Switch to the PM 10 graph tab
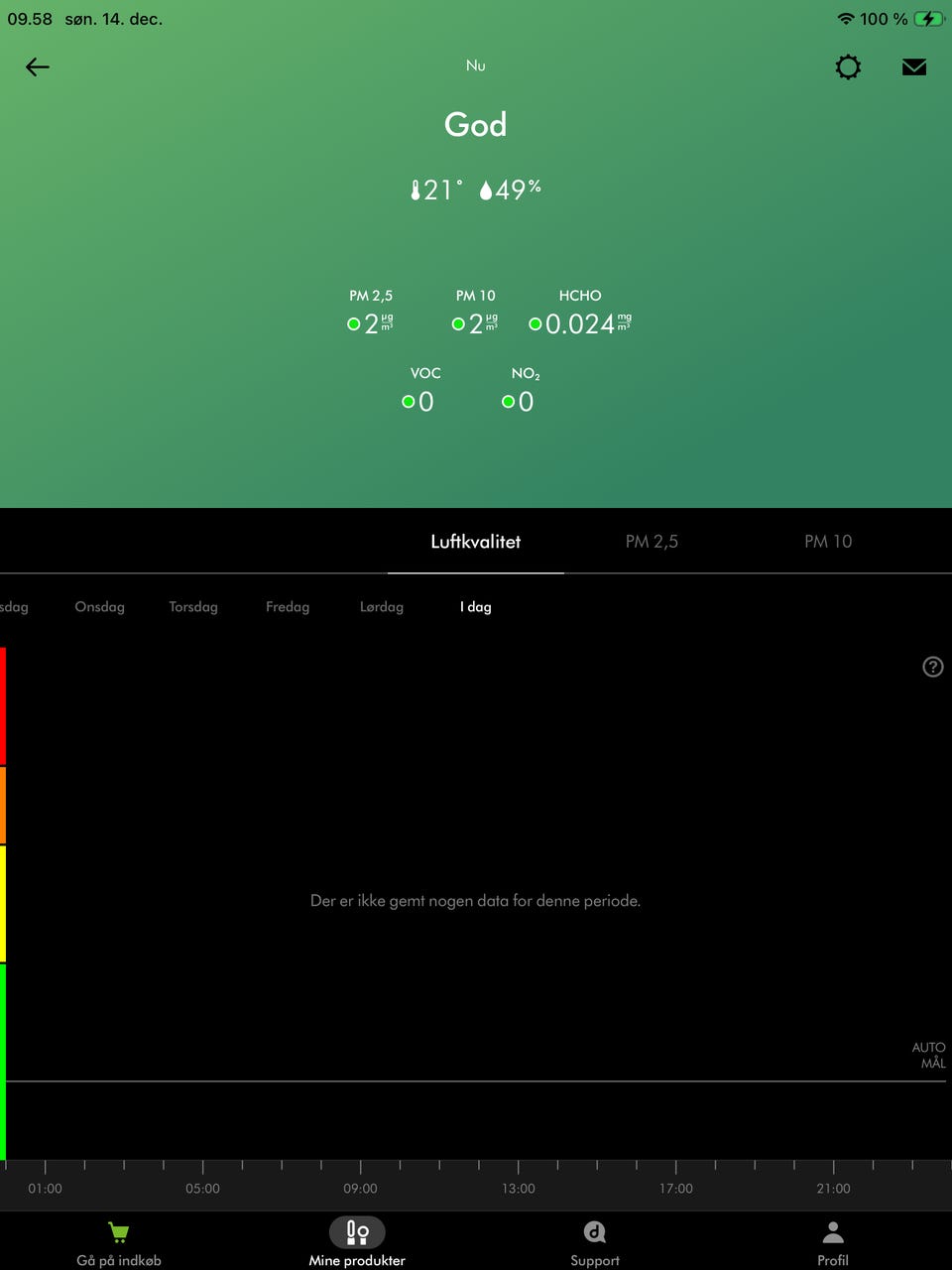Image resolution: width=952 pixels, height=1270 pixels. (x=828, y=542)
